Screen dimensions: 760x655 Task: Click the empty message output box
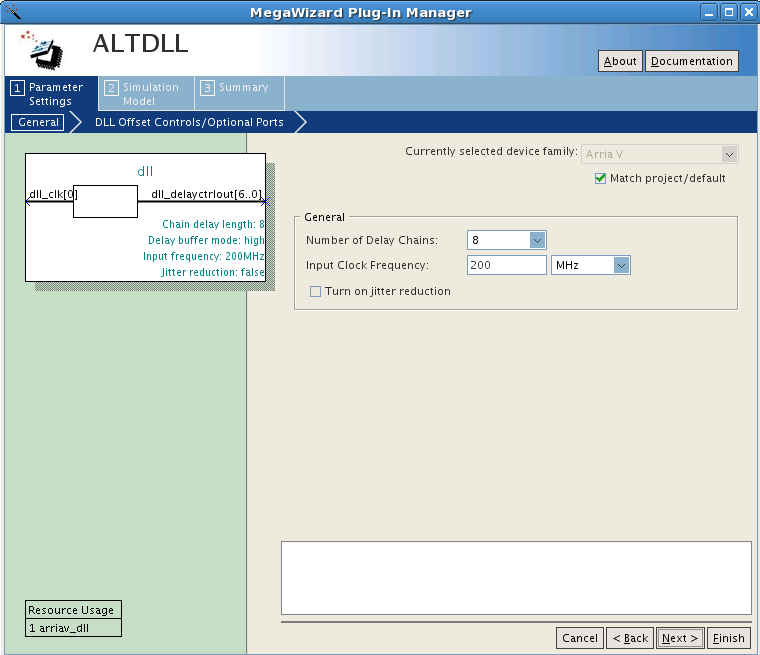point(516,578)
